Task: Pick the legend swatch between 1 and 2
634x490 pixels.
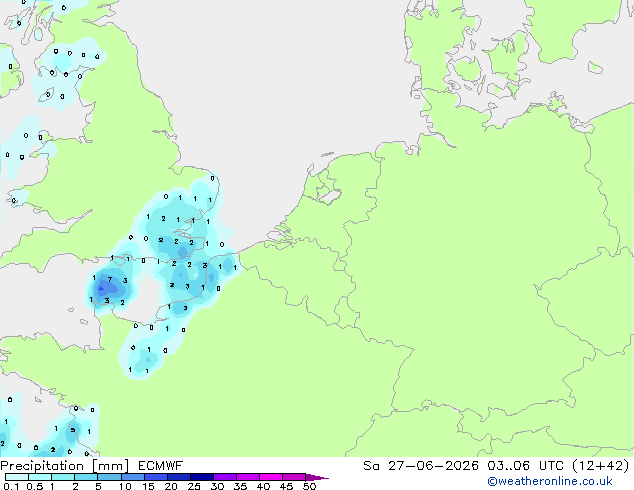Action: tap(63, 477)
